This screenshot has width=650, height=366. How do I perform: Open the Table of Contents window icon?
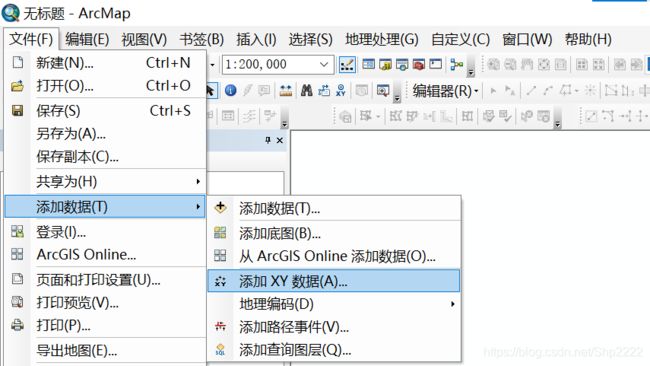click(369, 64)
